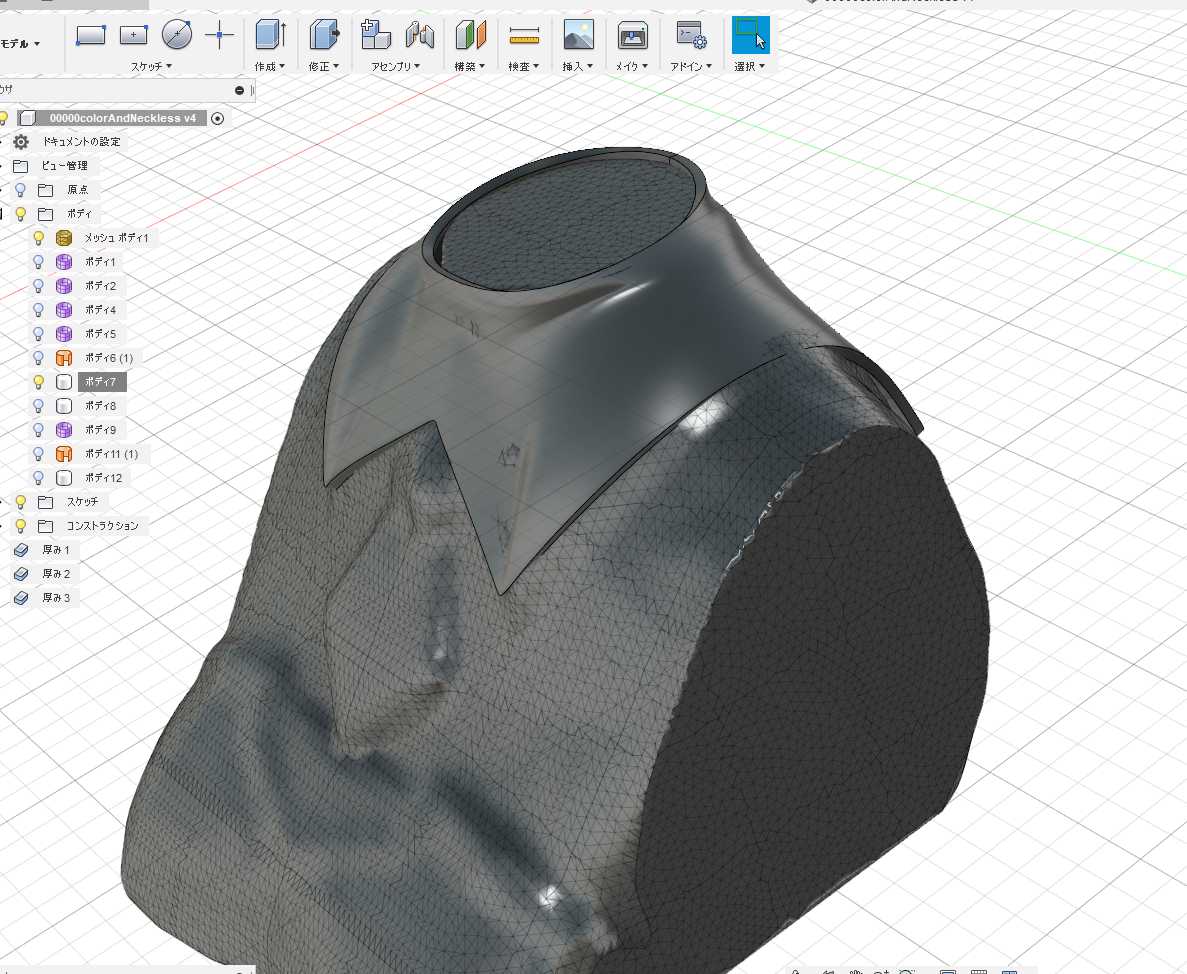Toggle visibility lightbulb of ボディ12

[x=39, y=478]
